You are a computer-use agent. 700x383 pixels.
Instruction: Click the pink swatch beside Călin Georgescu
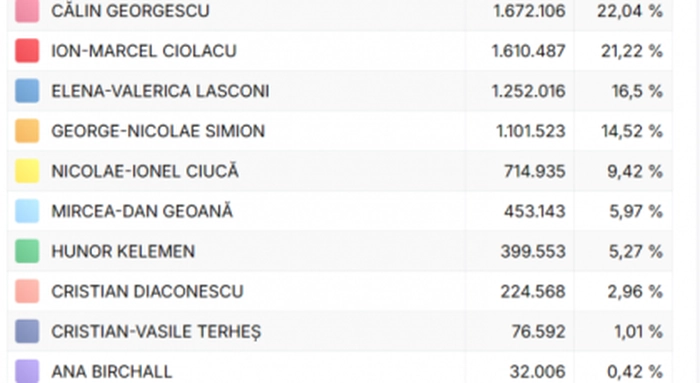point(27,10)
